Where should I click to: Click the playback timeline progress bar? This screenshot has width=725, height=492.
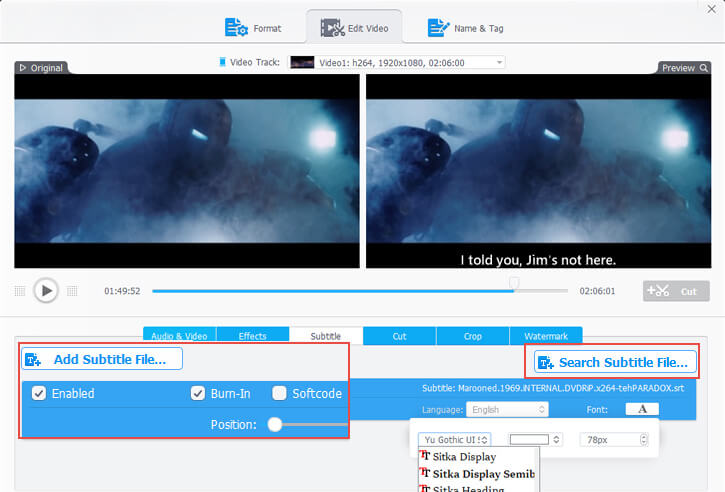(x=360, y=291)
